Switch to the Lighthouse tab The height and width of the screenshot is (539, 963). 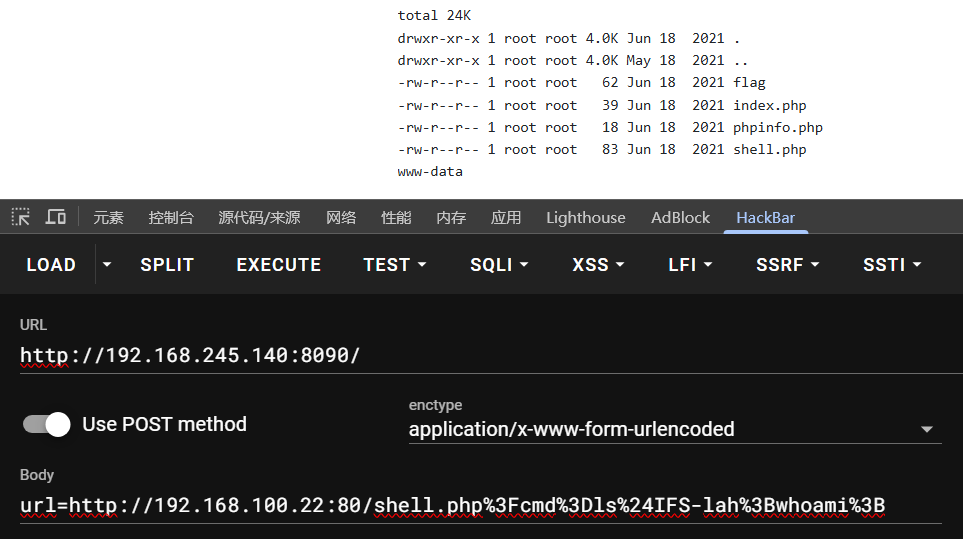(585, 217)
